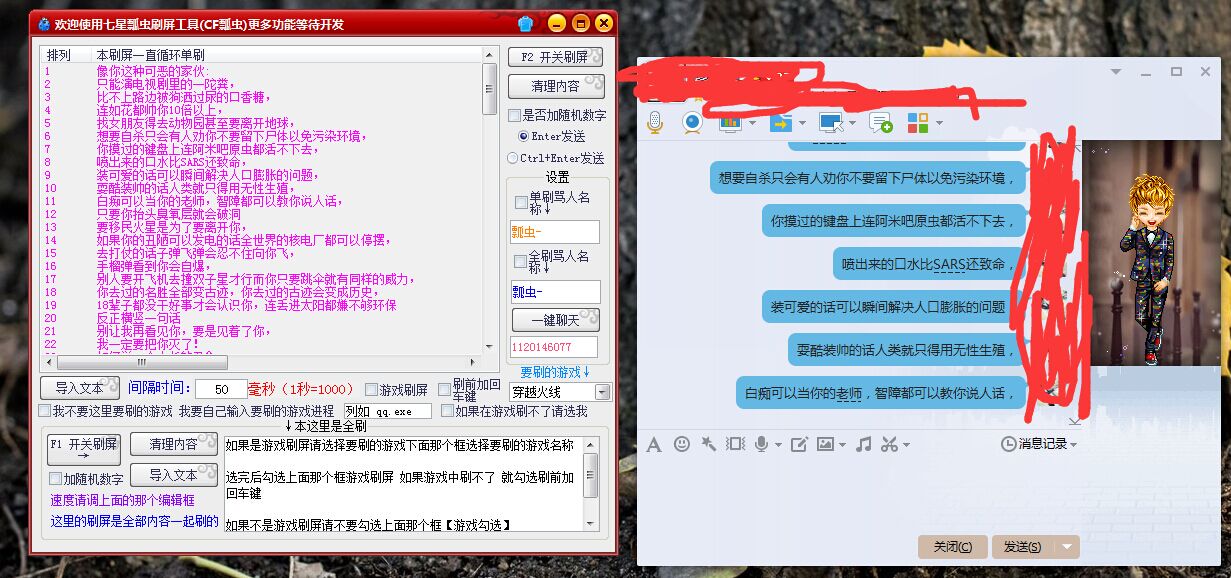Start a video call with the webcam icon

(692, 123)
